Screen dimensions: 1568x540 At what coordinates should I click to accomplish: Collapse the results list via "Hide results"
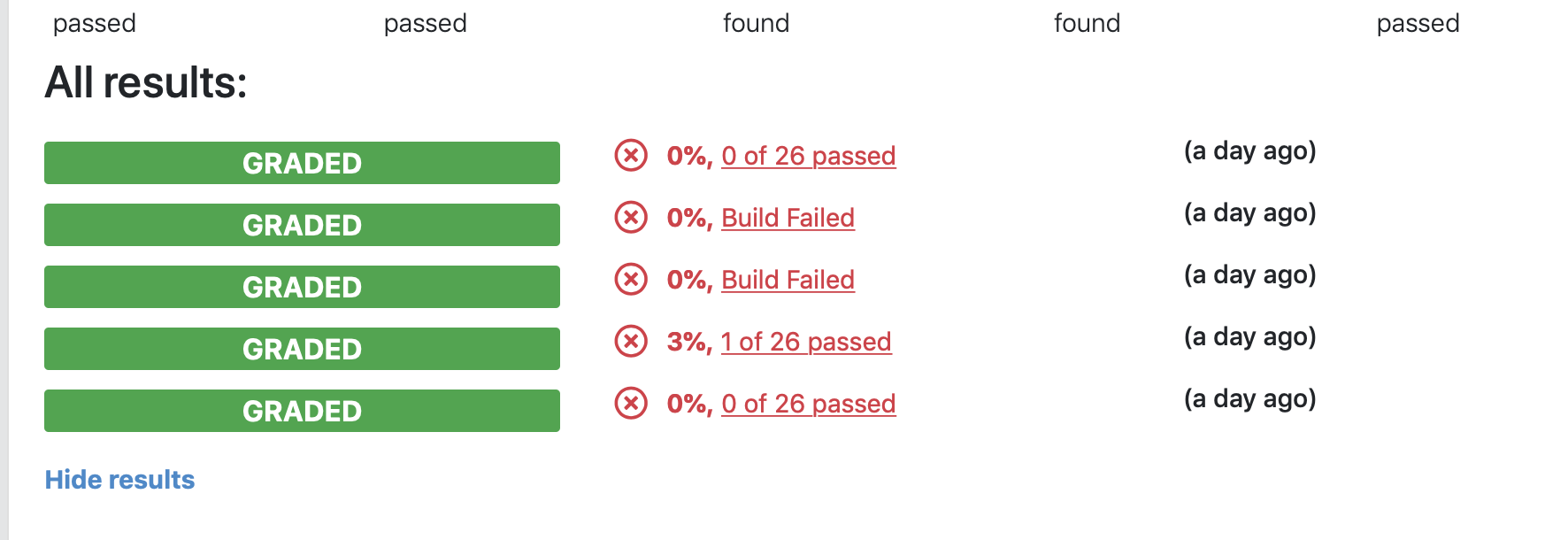pos(119,479)
